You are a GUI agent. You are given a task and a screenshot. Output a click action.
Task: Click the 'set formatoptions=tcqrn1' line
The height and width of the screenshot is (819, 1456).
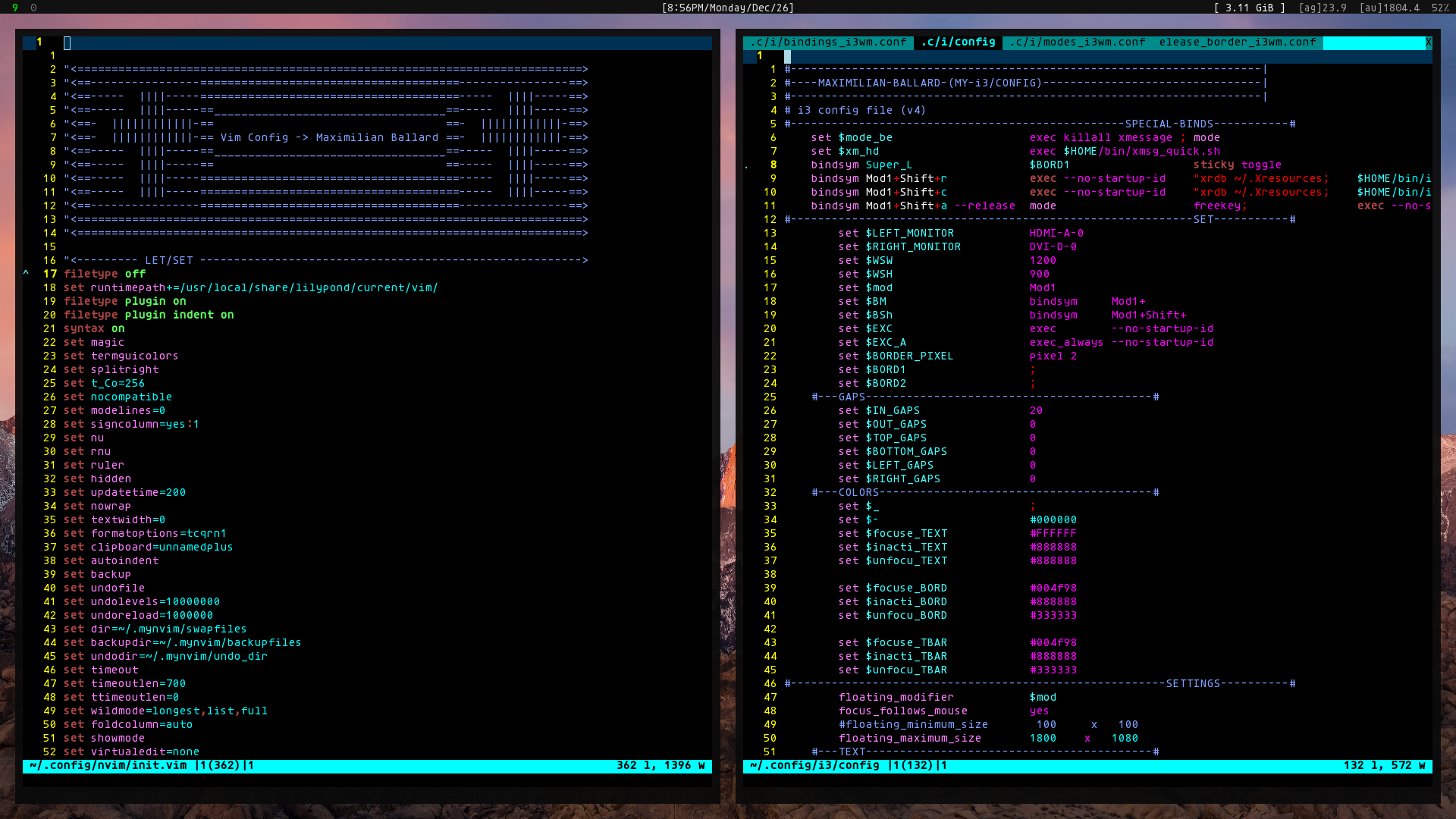point(145,534)
